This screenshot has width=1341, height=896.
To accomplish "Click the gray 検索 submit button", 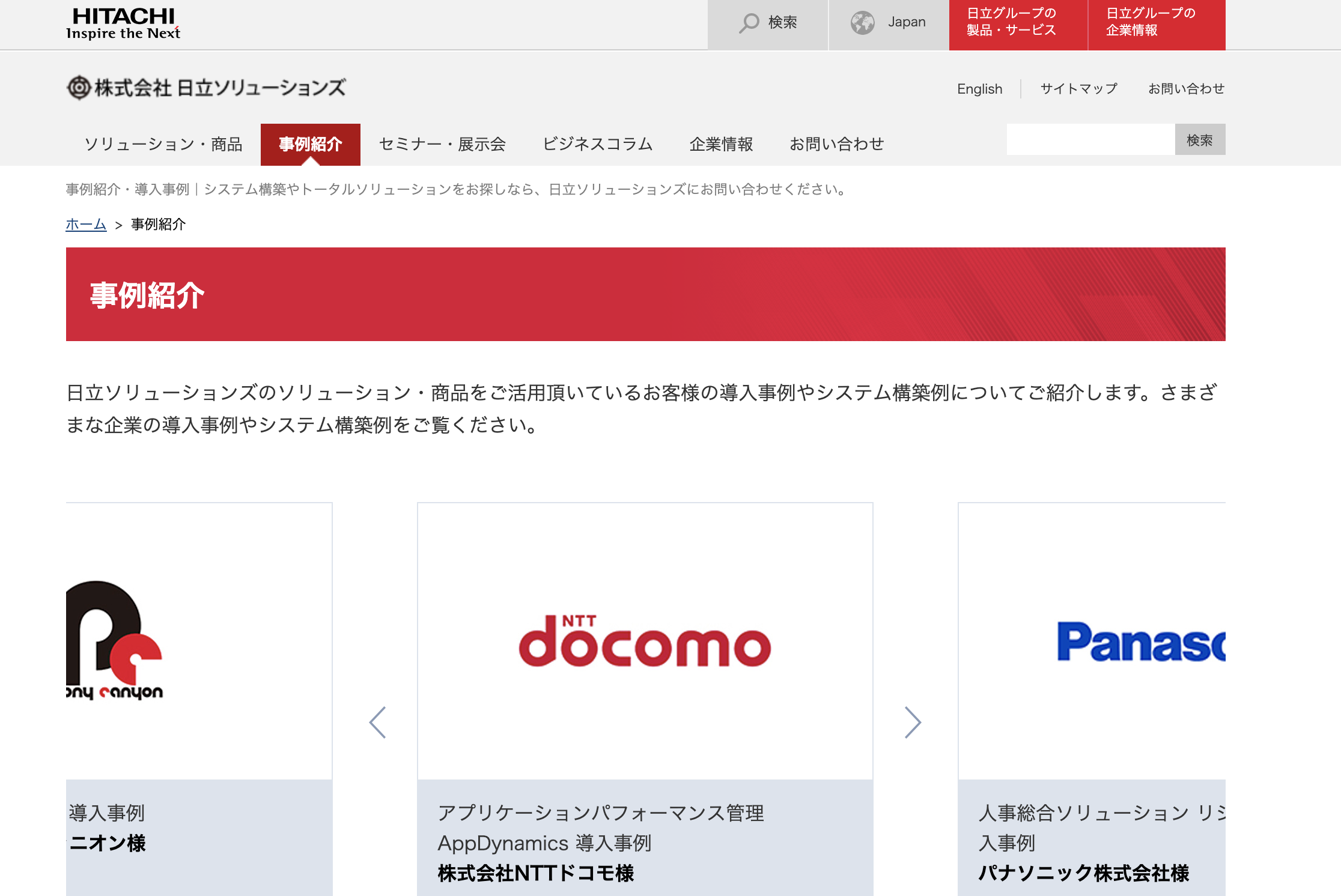I will pyautogui.click(x=1200, y=139).
